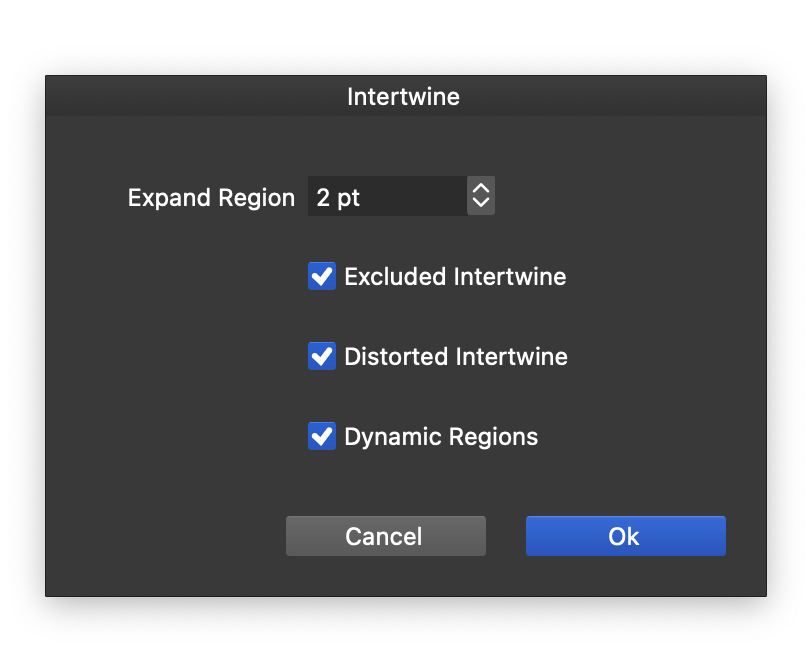Viewport: 812px width, 650px height.
Task: Click the "Expand Region" field label
Action: click(211, 198)
